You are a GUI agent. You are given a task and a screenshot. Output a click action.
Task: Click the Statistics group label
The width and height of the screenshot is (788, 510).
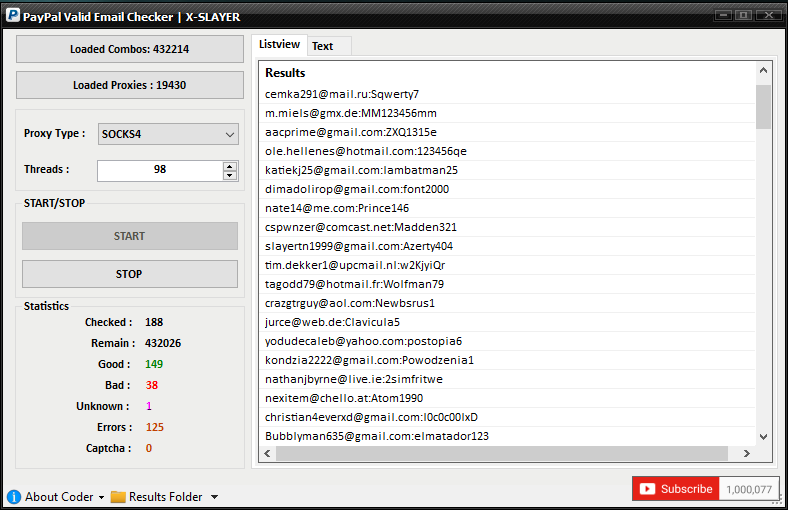point(46,306)
